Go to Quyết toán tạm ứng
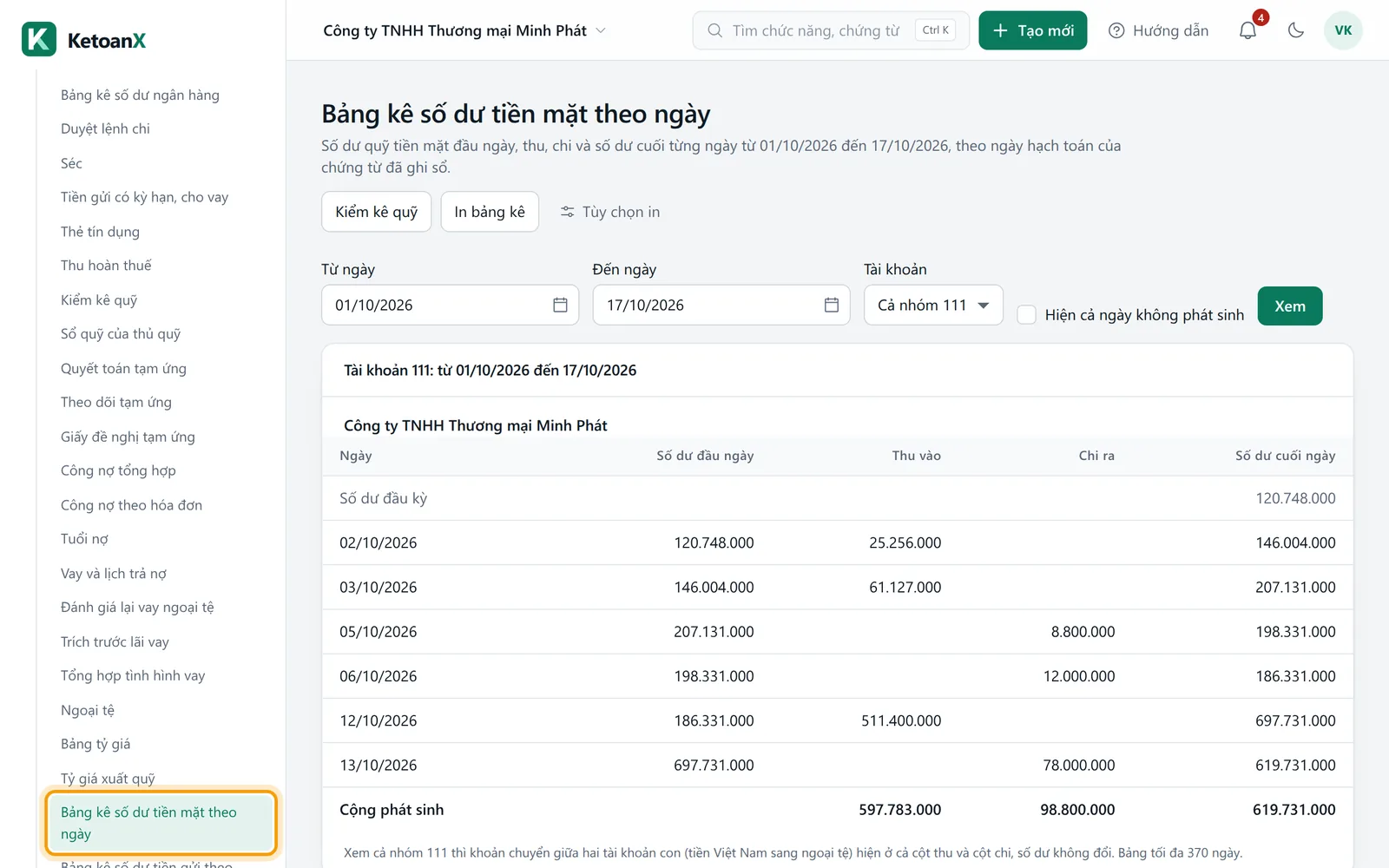The height and width of the screenshot is (868, 1389). point(123,368)
